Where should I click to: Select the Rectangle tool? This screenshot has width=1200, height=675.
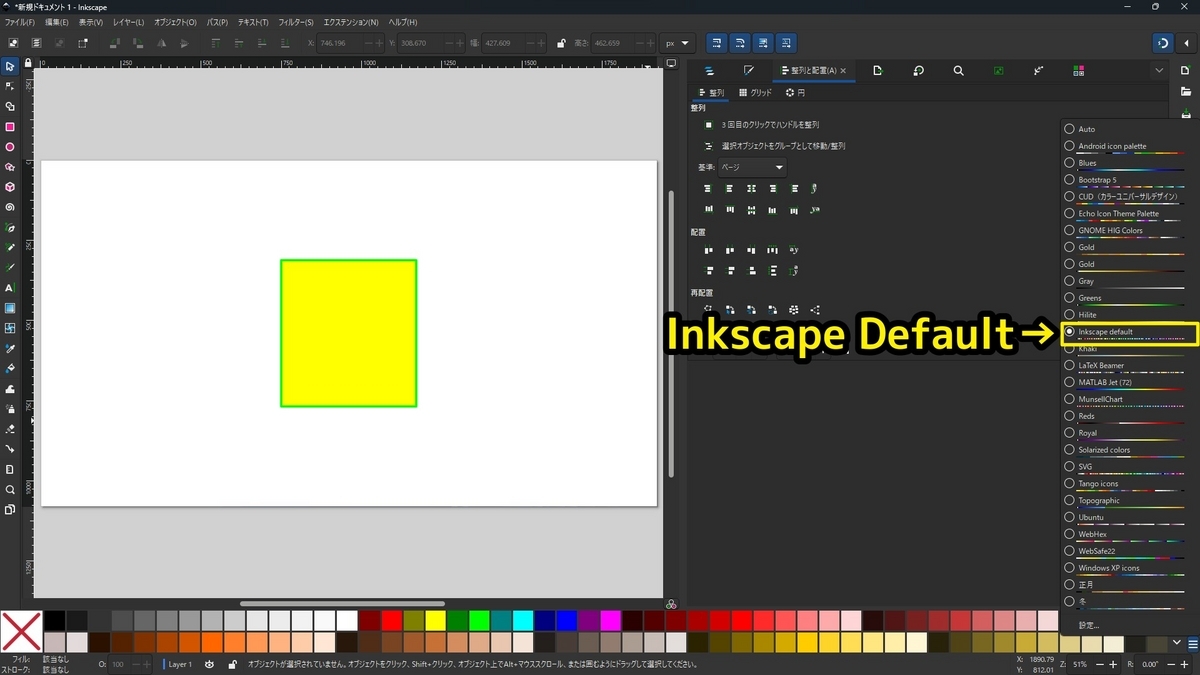pos(10,126)
